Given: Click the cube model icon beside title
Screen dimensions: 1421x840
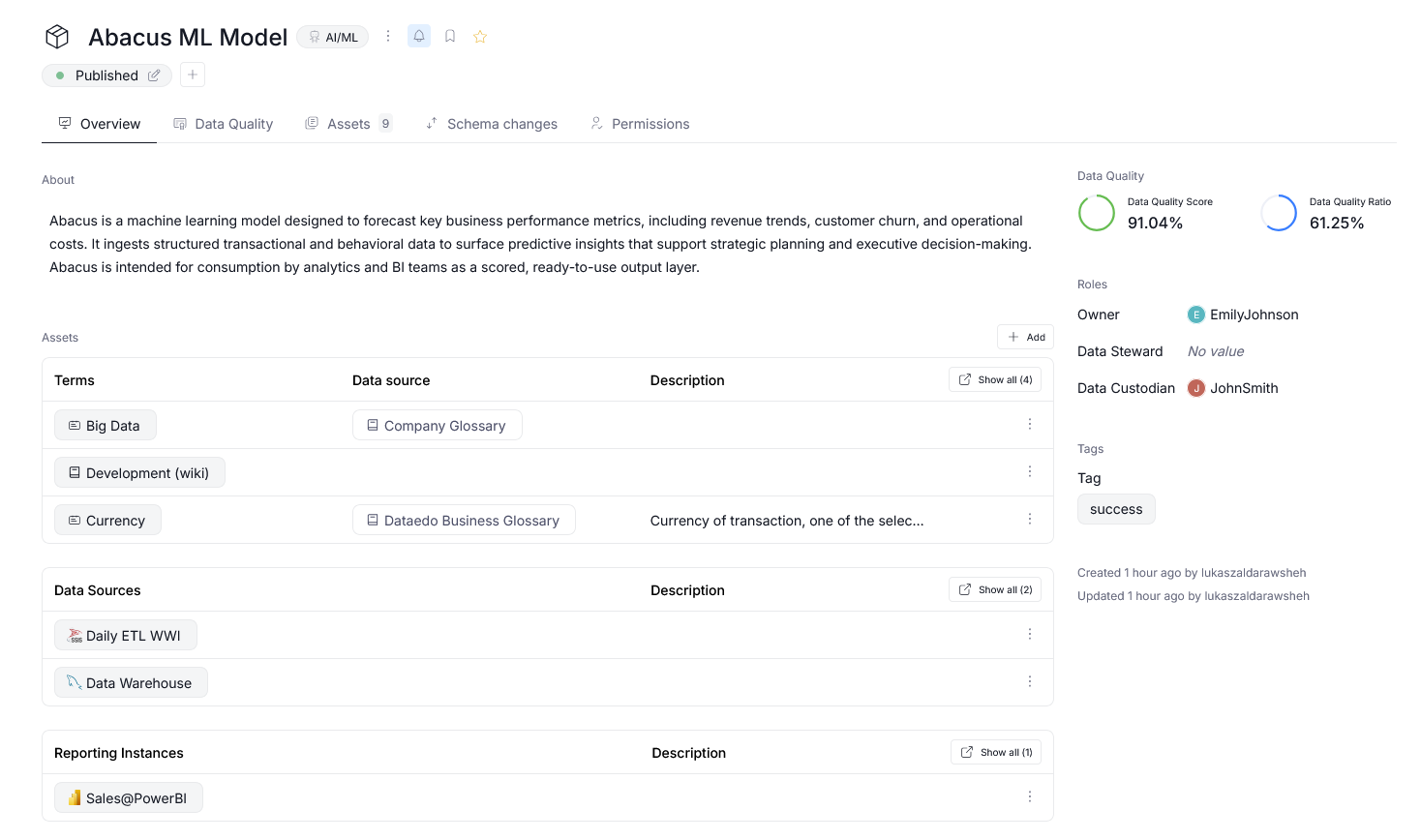Looking at the screenshot, I should [57, 37].
